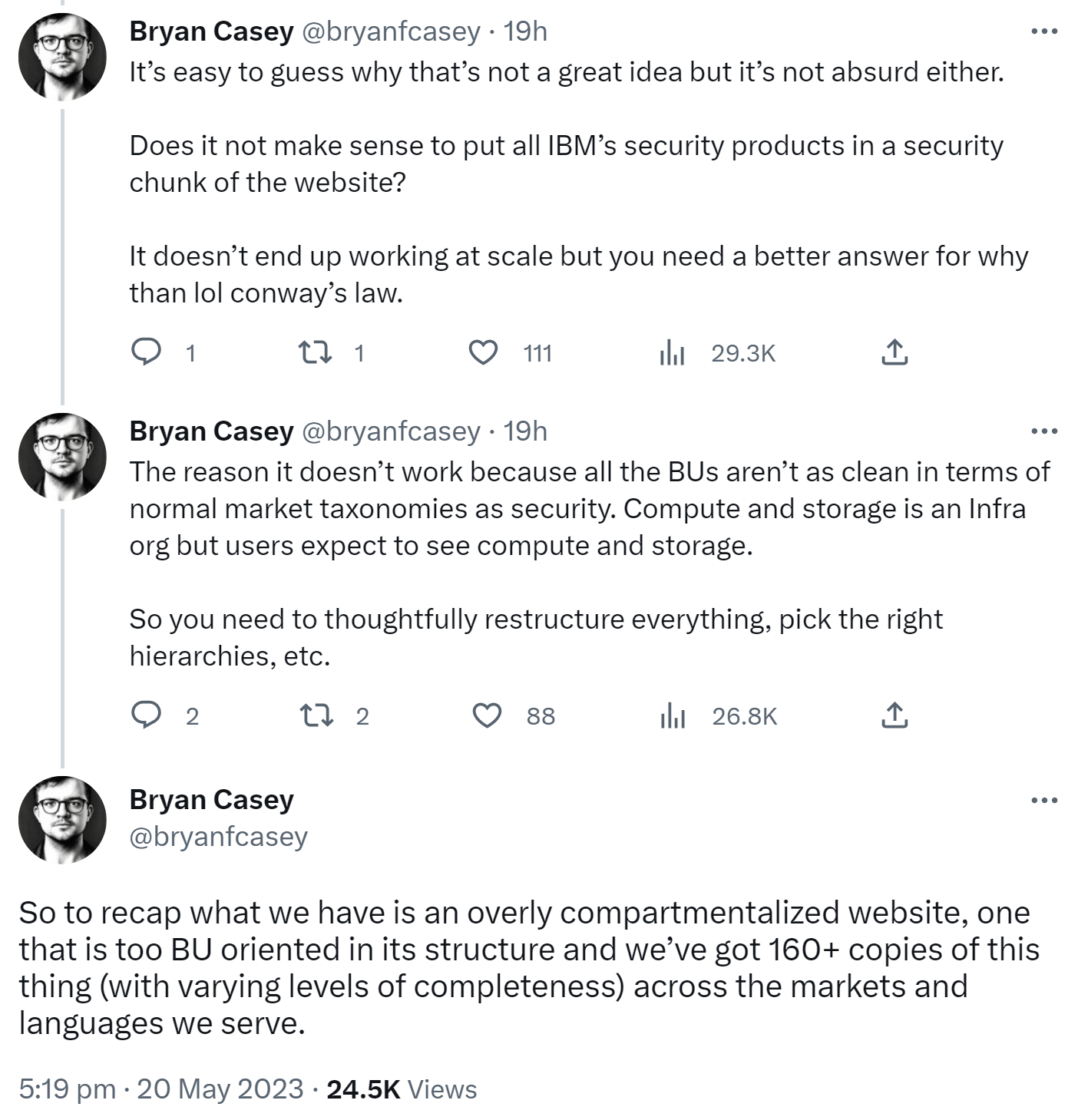Viewport: 1078px width, 1120px height.
Task: View analytics showing 26.8K views
Action: click(x=672, y=715)
